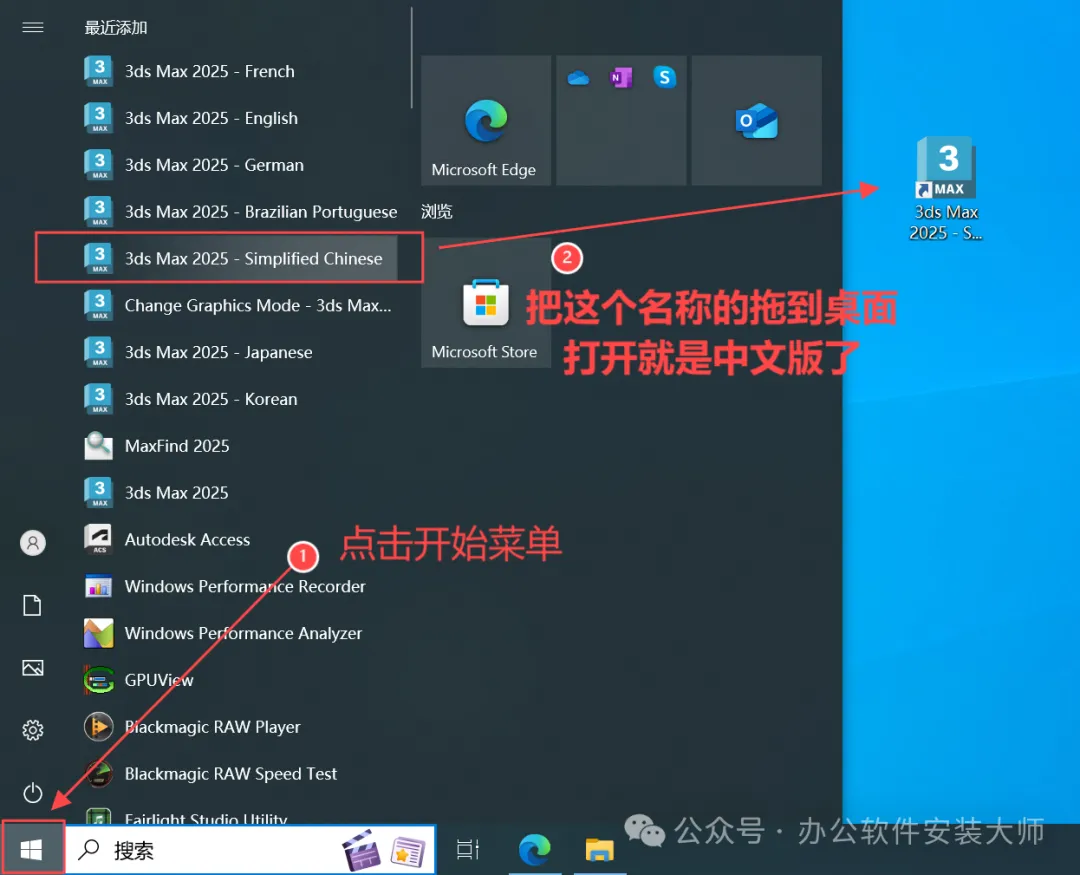Expand the Start menu hamburger button
This screenshot has height=875, width=1080.
point(32,28)
